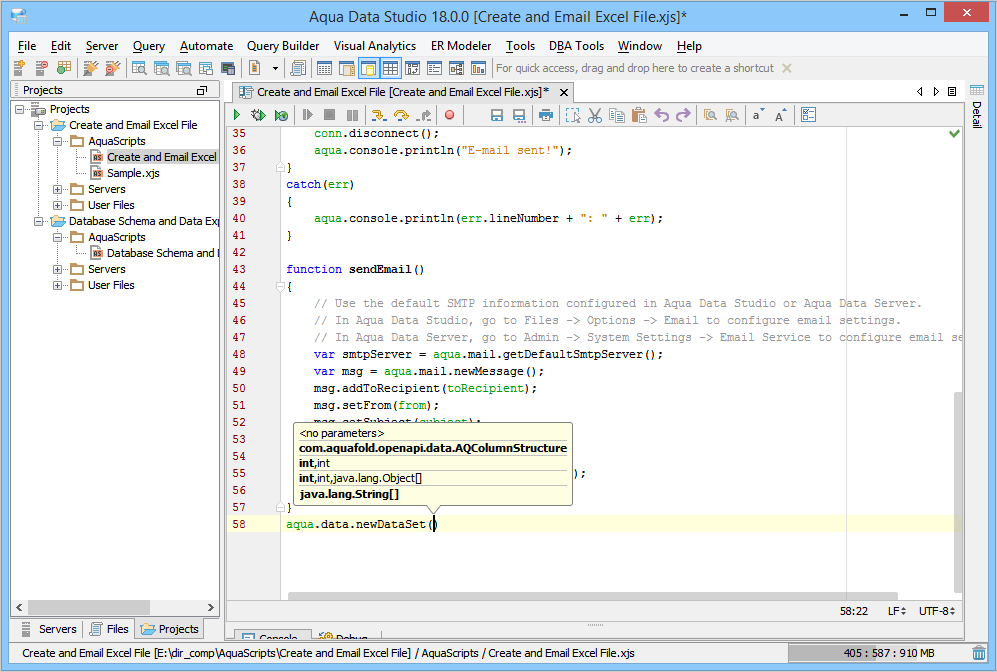997x672 pixels.
Task: Copy text using the Copy icon
Action: tap(617, 115)
